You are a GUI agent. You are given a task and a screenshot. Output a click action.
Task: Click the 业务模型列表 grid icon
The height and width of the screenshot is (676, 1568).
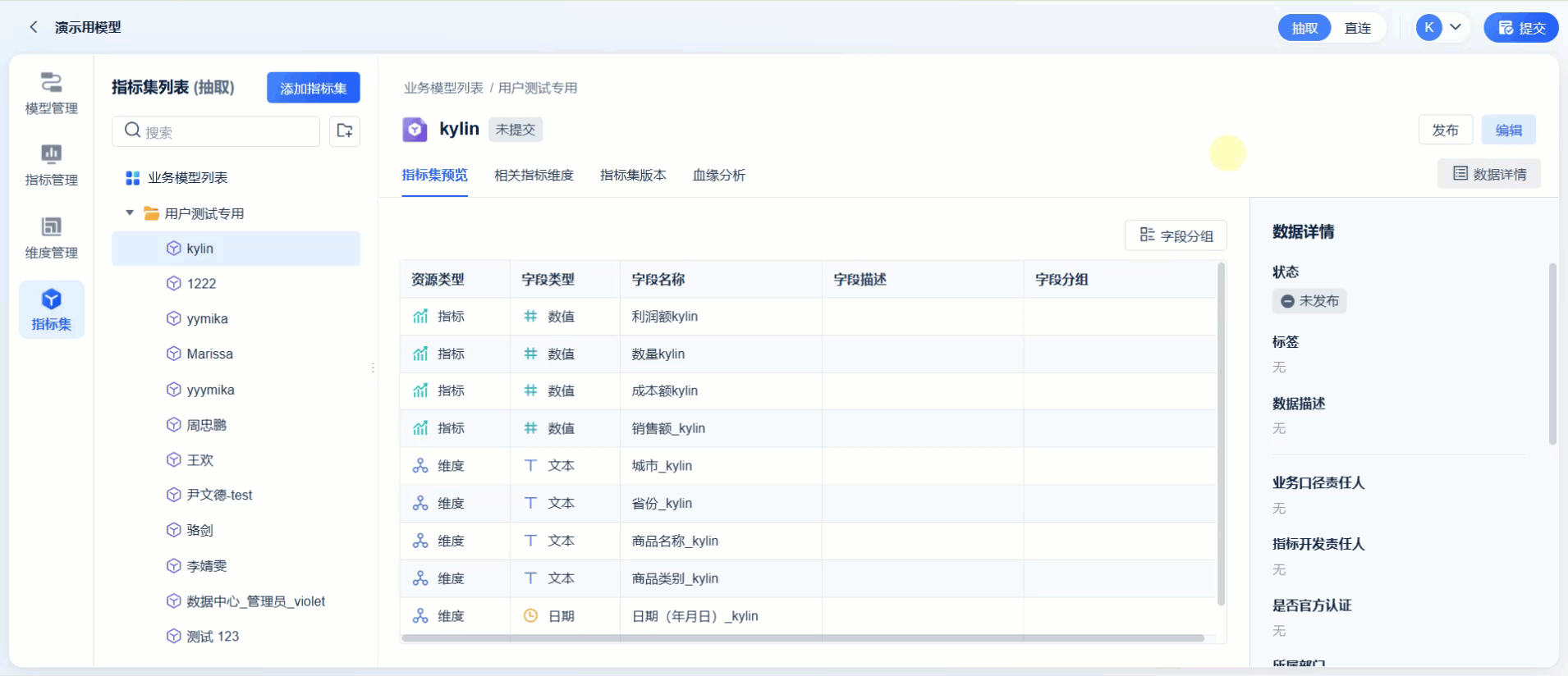(x=132, y=178)
